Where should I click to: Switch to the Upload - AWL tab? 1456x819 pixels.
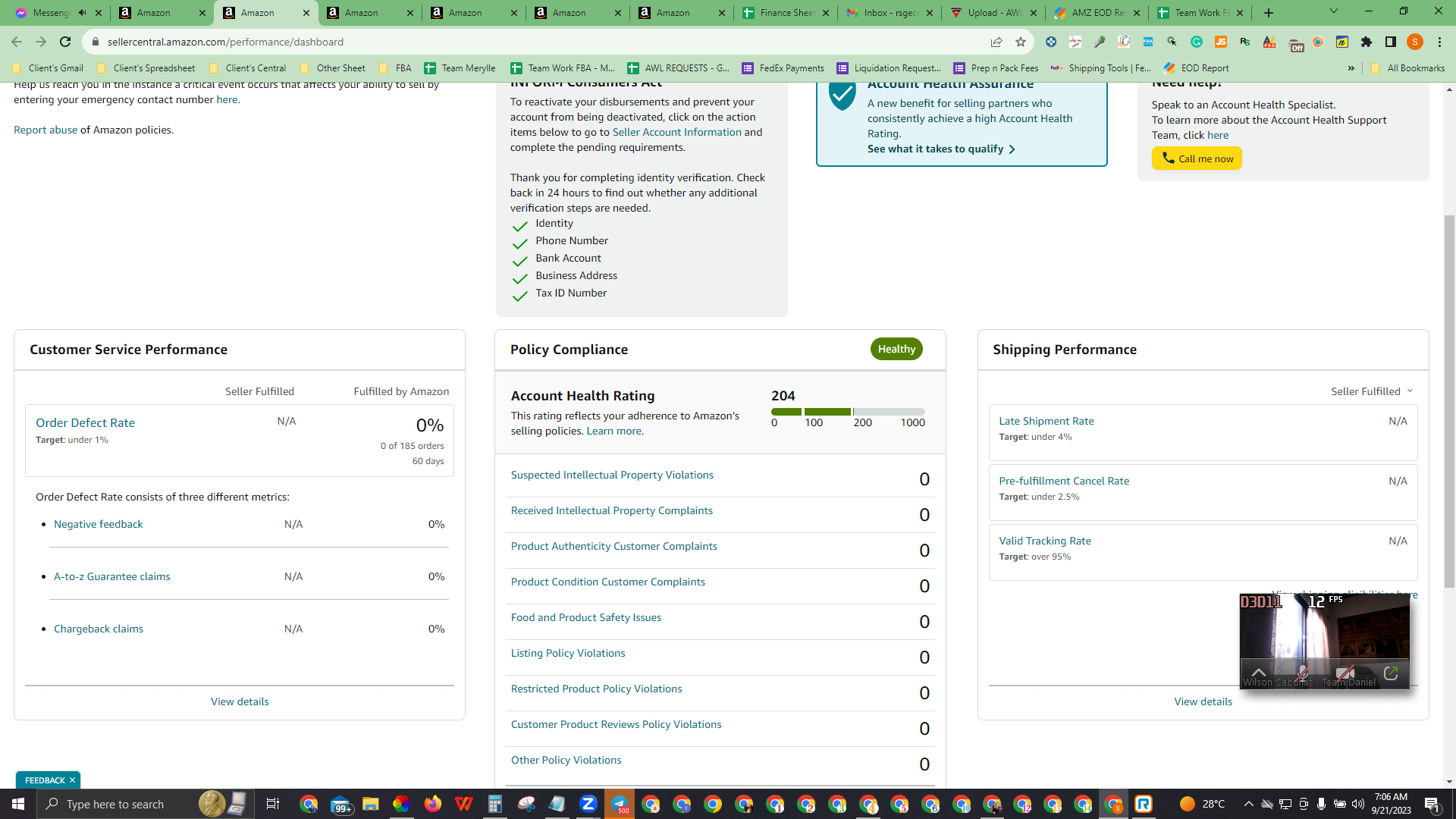[993, 13]
